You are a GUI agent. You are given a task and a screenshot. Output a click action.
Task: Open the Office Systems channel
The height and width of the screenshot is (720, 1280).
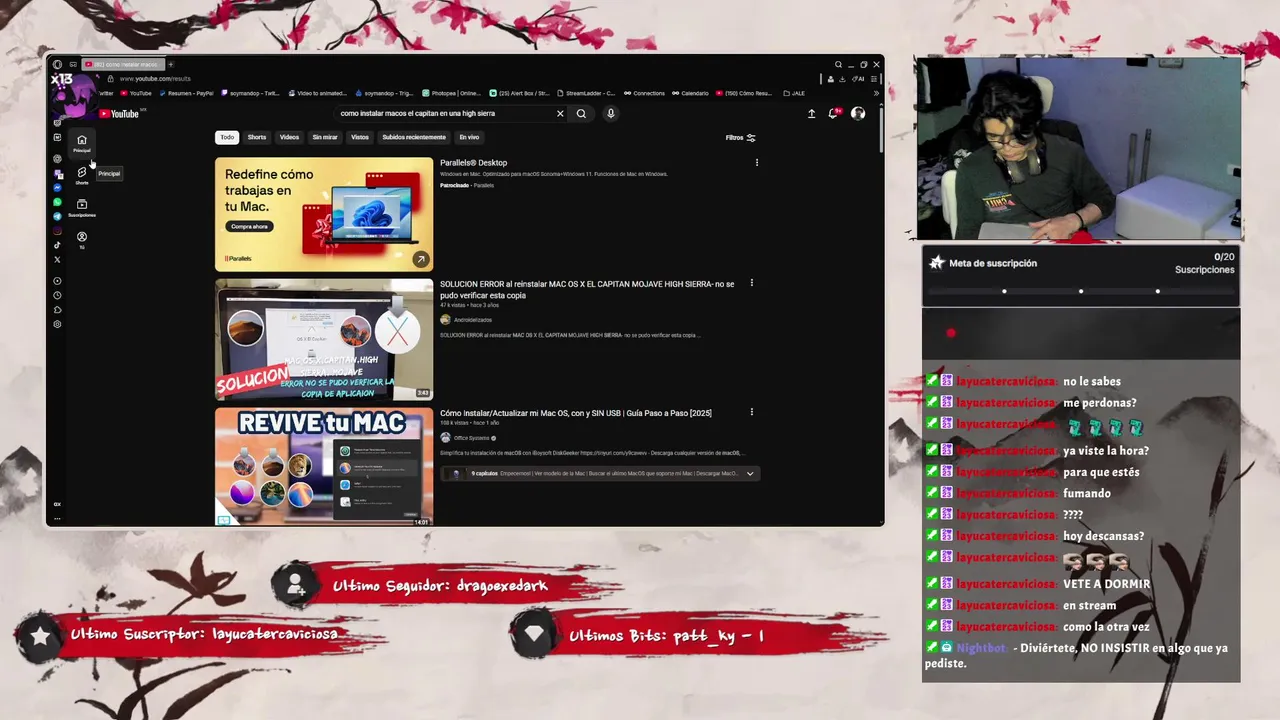coord(472,438)
